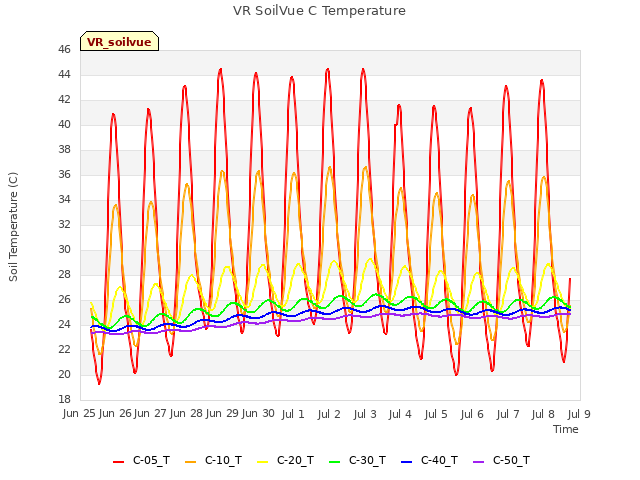Click the Jul 6 x-axis tick label

point(472,414)
